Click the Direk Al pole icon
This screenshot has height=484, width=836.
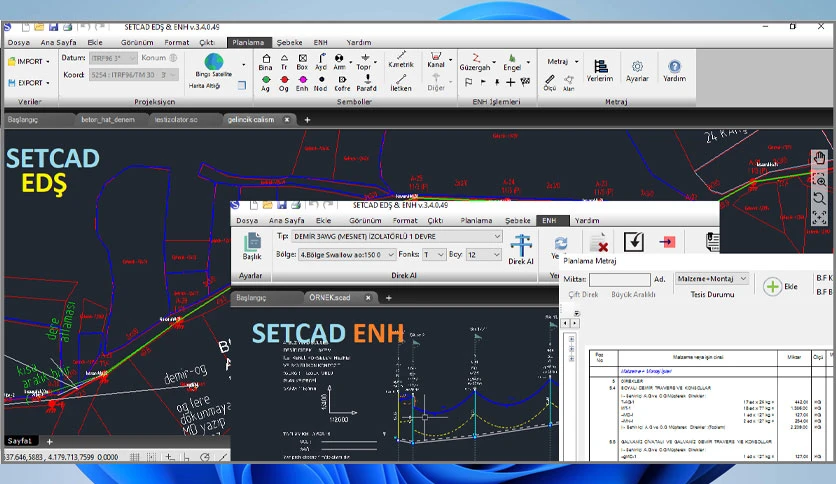tap(521, 249)
